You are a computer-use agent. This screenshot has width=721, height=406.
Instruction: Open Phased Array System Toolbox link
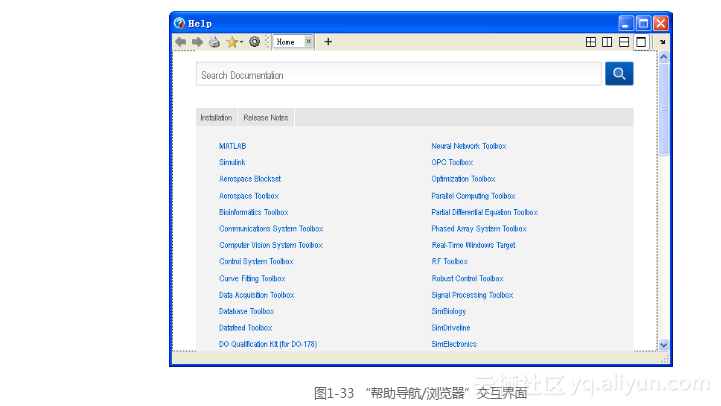479,229
